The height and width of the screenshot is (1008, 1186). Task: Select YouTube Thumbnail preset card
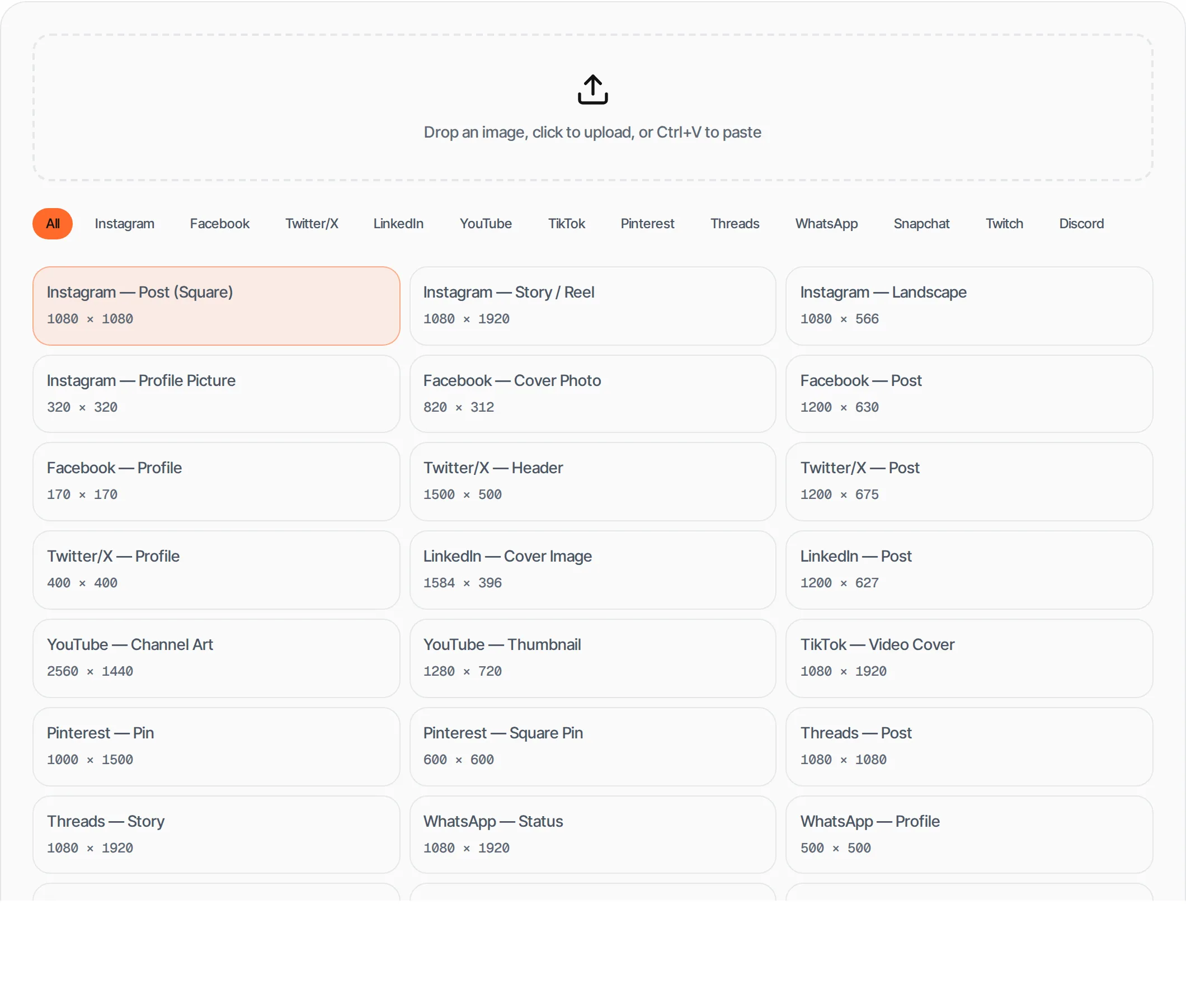tap(592, 658)
